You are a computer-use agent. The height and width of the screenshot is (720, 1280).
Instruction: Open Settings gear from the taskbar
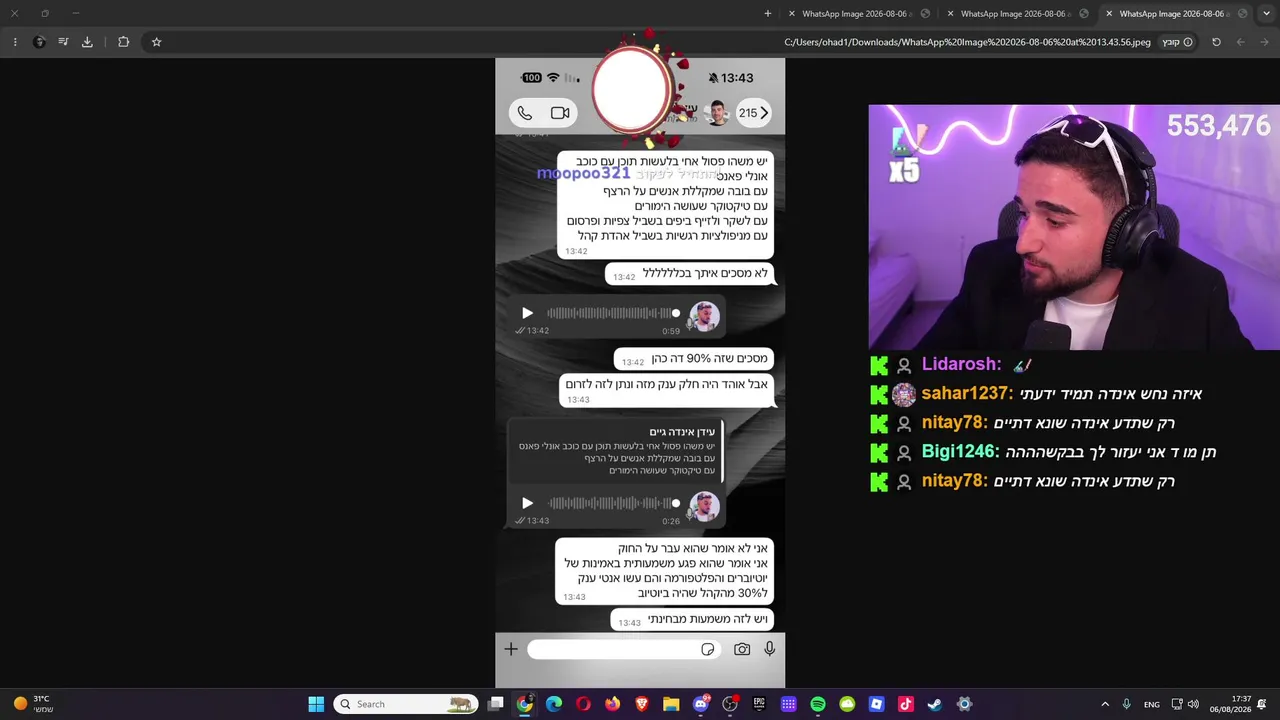pyautogui.click(x=964, y=704)
